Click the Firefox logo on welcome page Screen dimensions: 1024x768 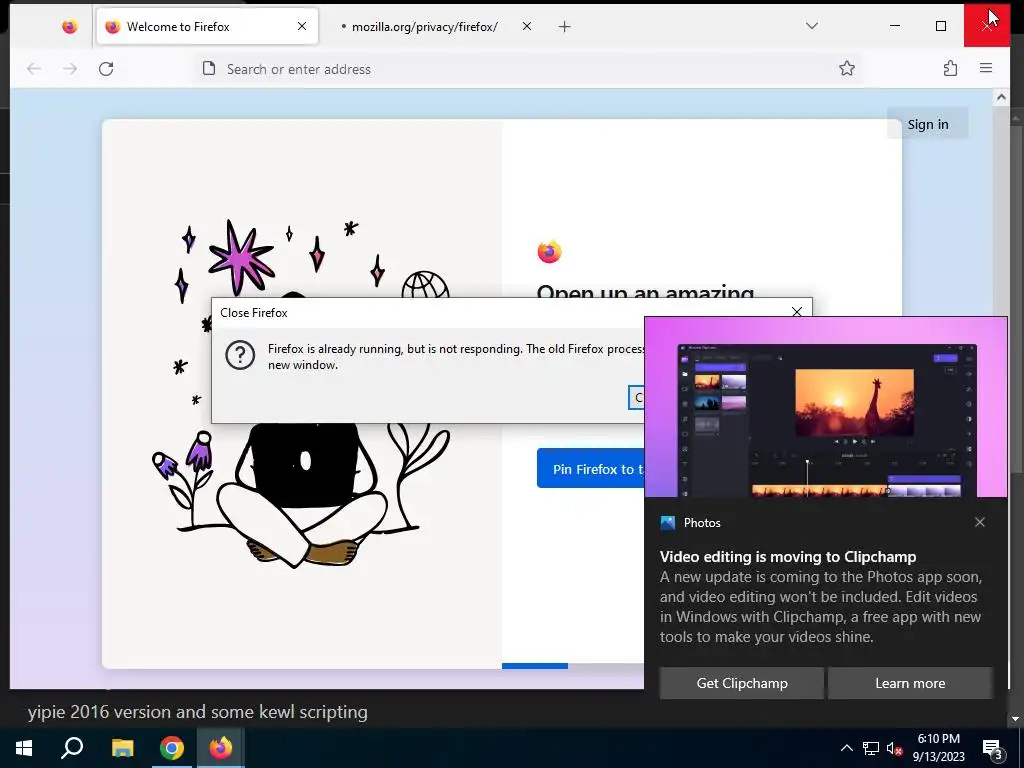[549, 251]
